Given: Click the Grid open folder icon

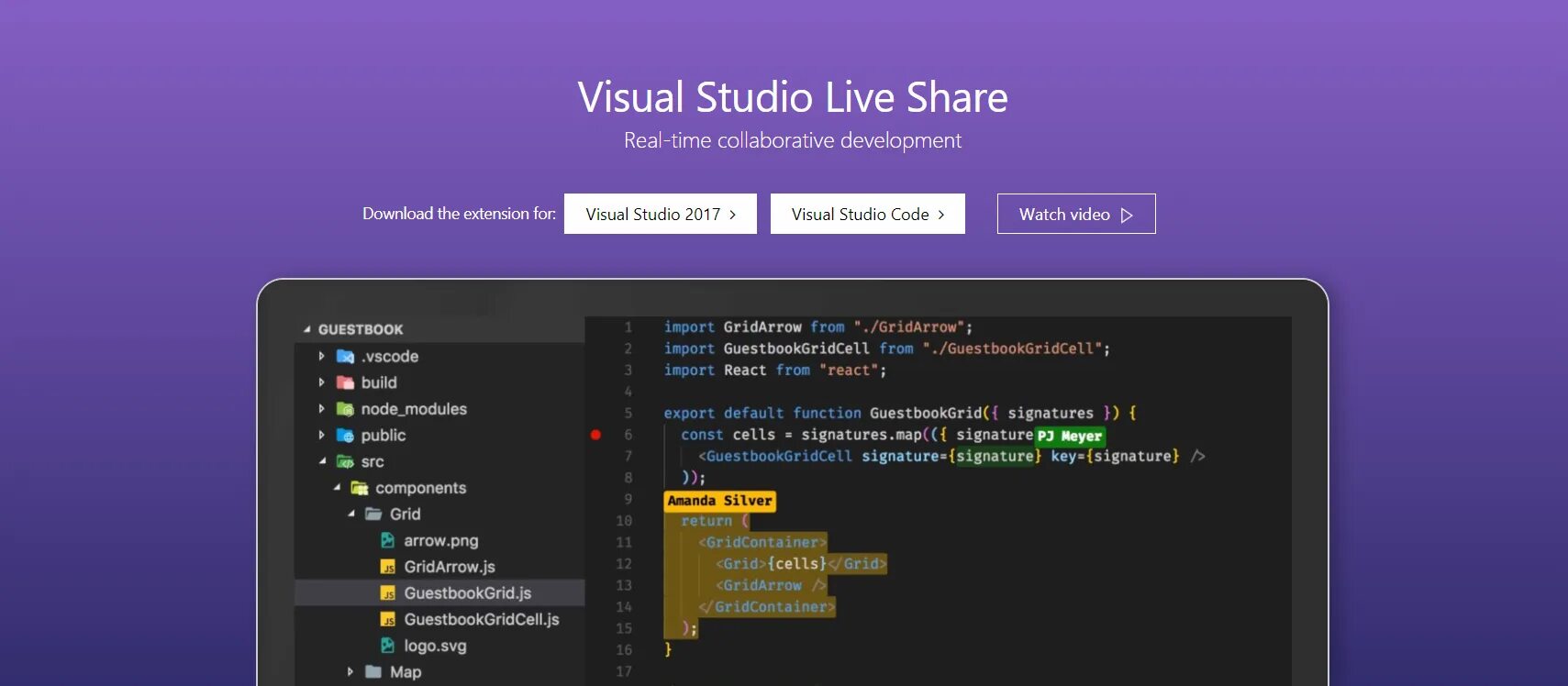Looking at the screenshot, I should (x=373, y=514).
